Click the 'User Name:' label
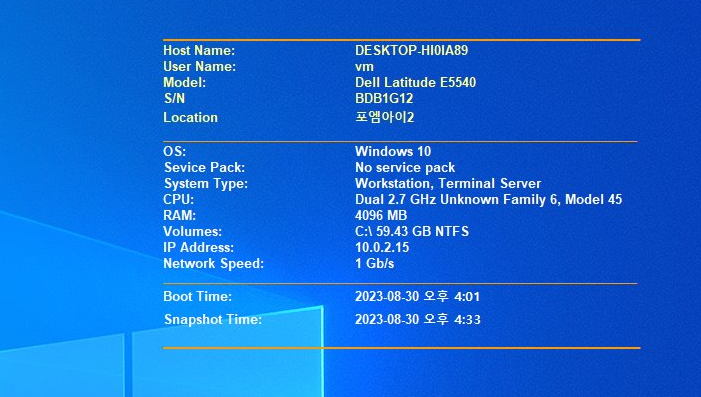The image size is (701, 397). click(x=199, y=67)
